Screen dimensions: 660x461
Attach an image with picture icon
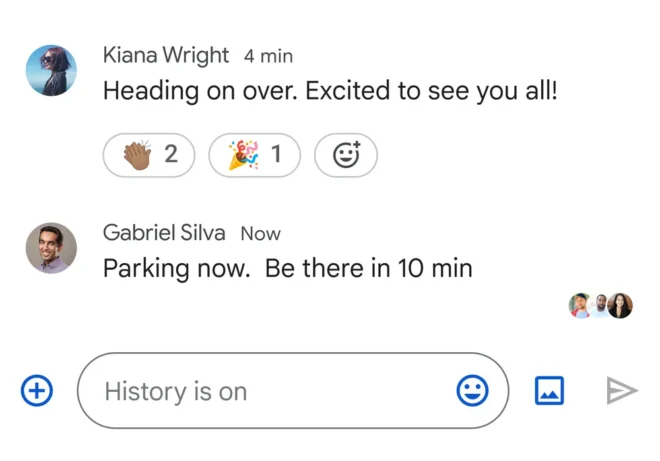549,390
